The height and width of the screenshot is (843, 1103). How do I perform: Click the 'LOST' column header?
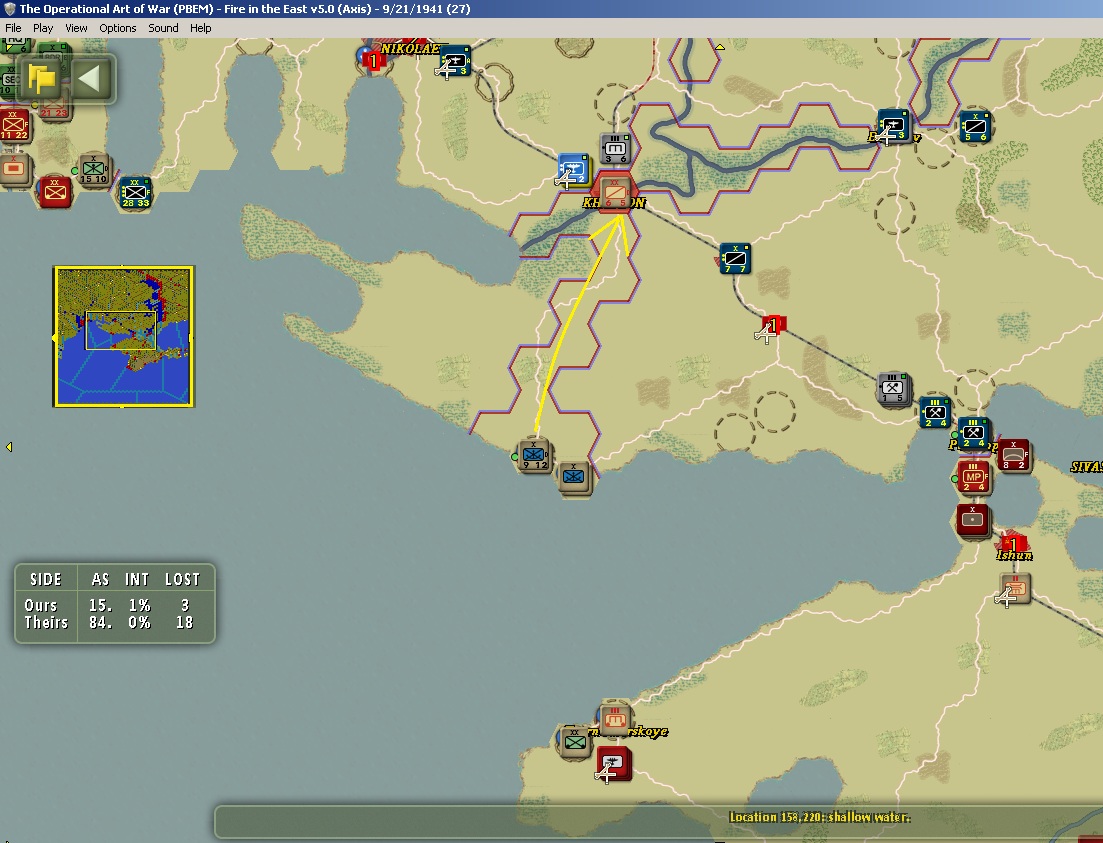182,579
